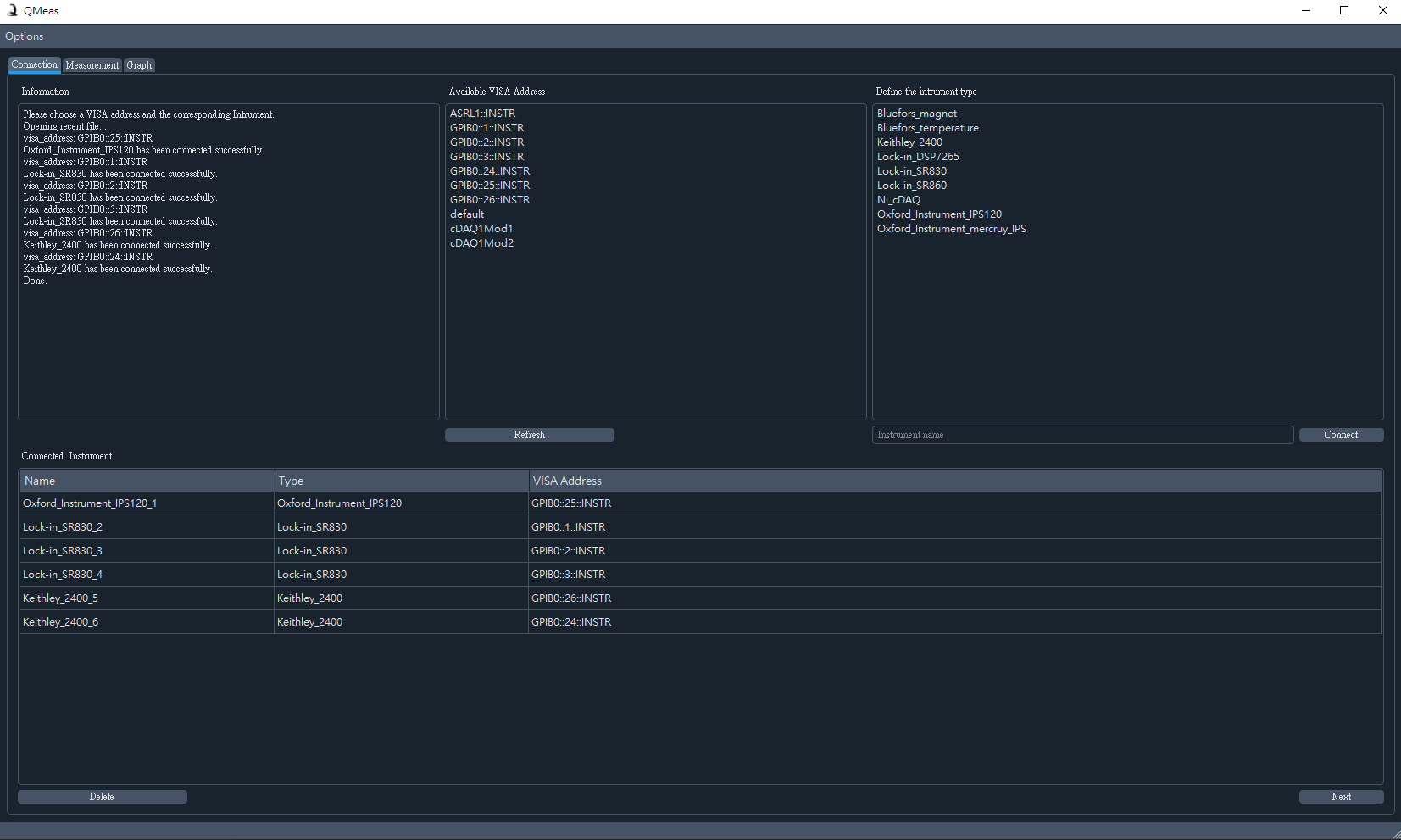Click the Type column header
The height and width of the screenshot is (840, 1401).
coord(402,481)
